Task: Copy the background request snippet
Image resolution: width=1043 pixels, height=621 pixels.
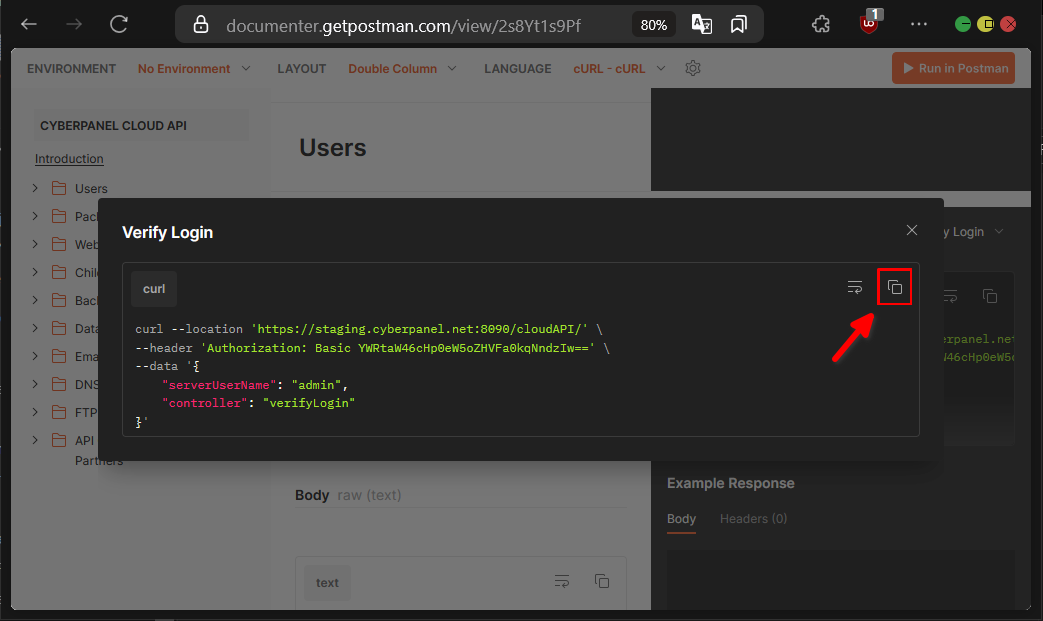Action: tap(990, 296)
